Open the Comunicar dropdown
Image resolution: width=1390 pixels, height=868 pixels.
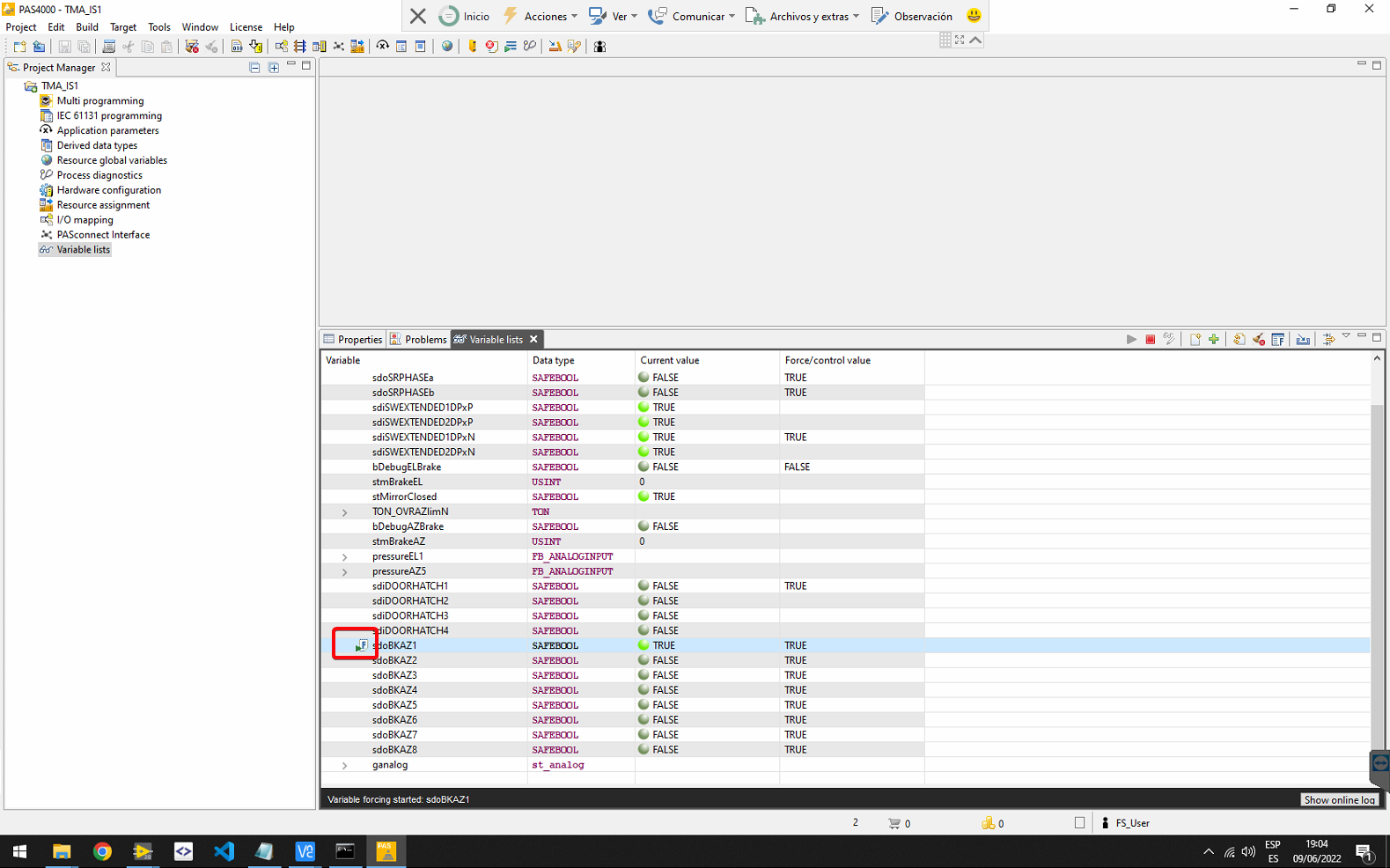point(692,16)
